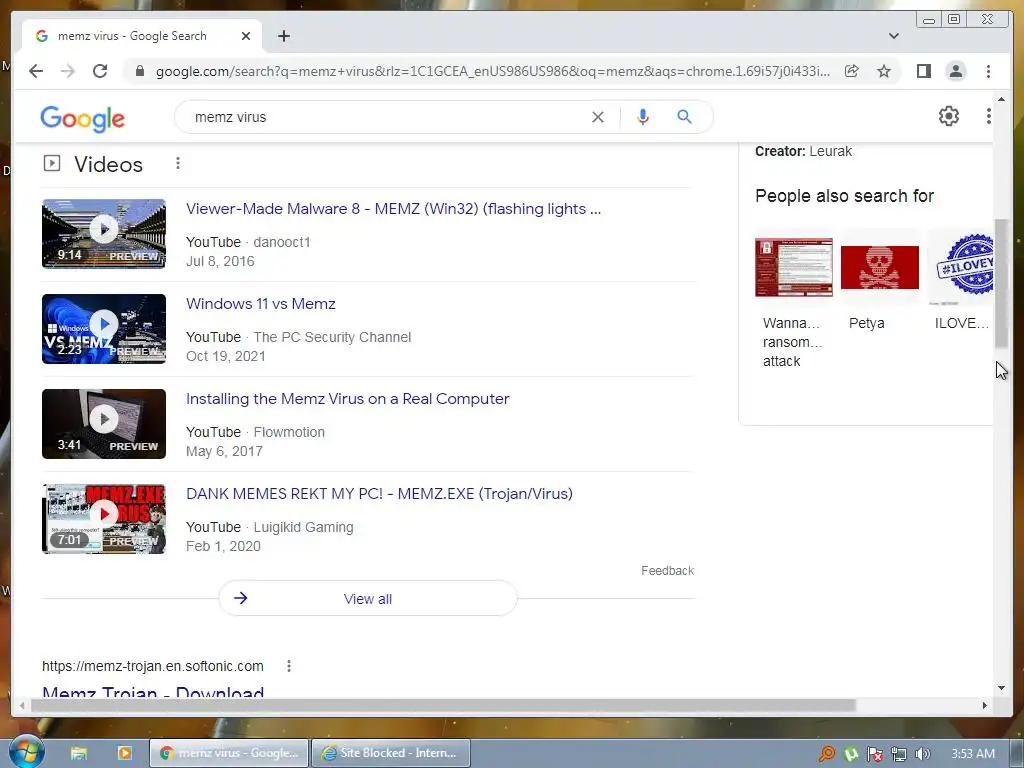Clear the Google search box text
This screenshot has width=1024, height=768.
(x=598, y=117)
